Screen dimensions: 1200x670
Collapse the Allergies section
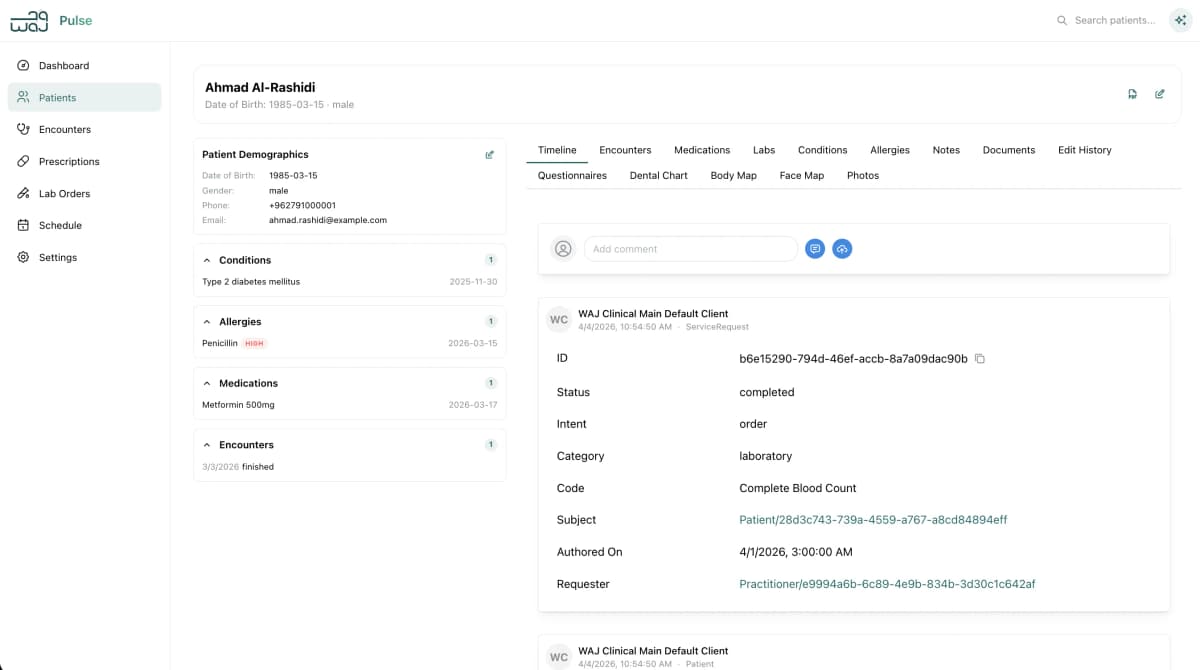click(x=209, y=321)
